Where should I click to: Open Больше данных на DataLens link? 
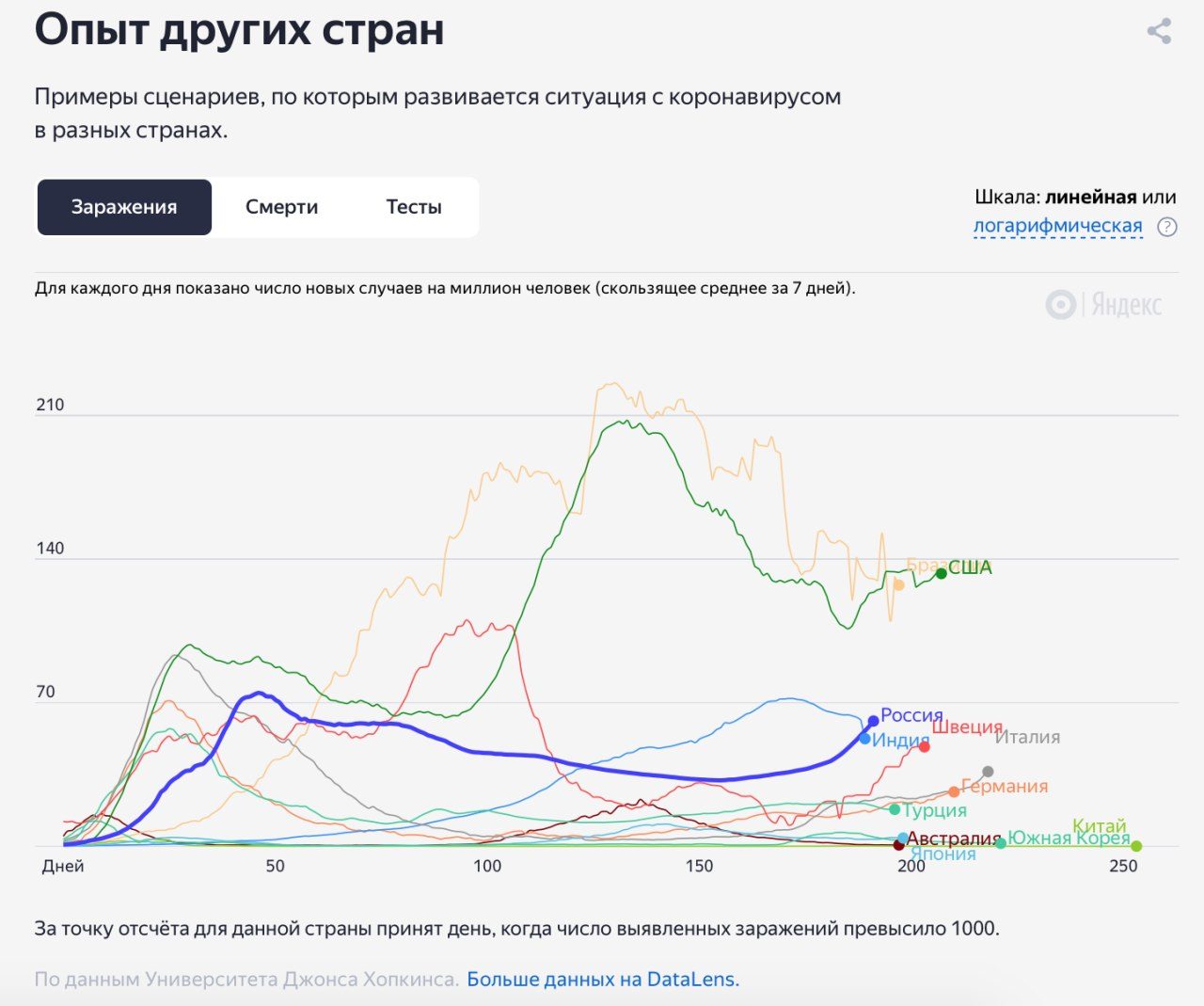click(x=603, y=980)
